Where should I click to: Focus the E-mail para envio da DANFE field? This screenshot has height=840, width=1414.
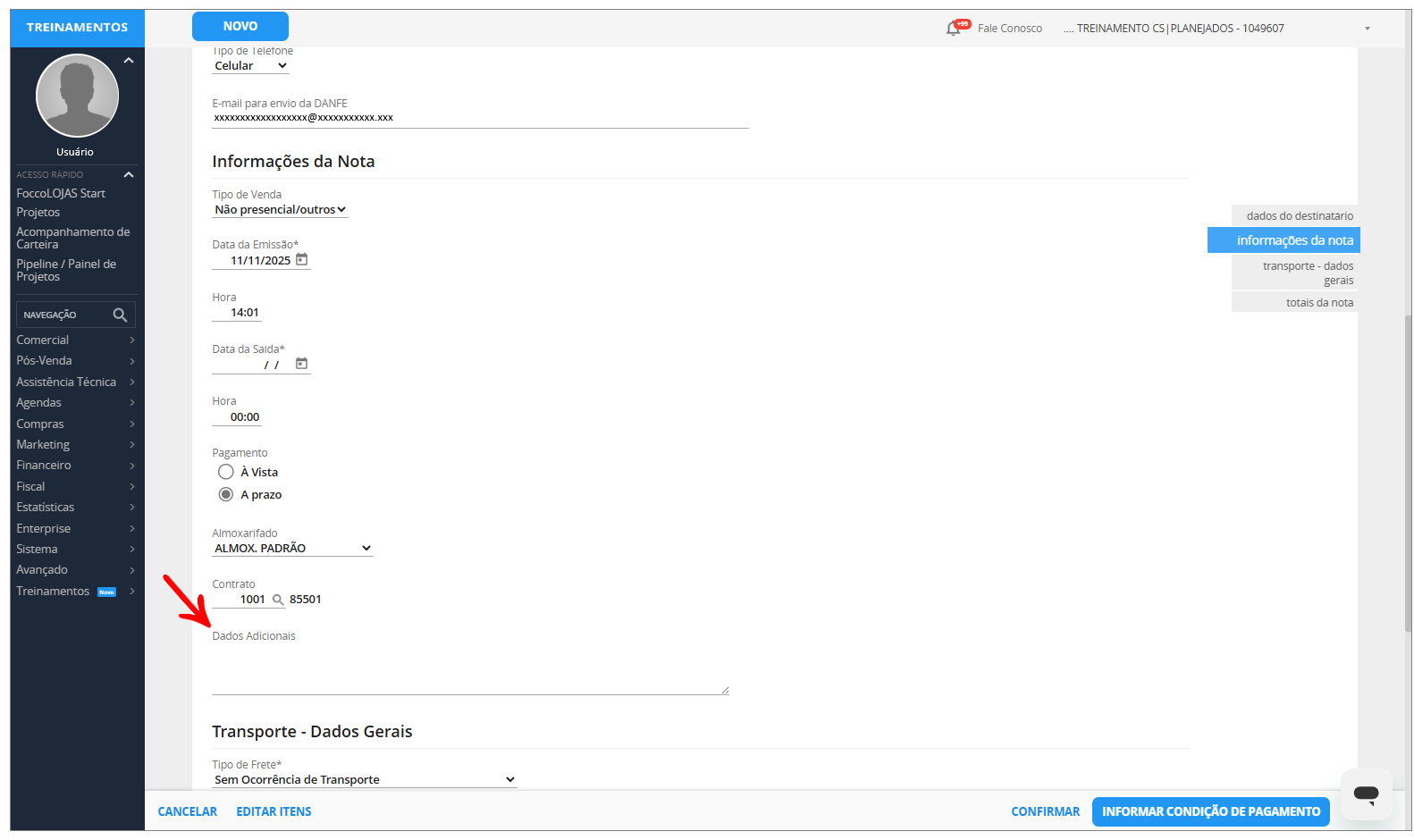[x=480, y=119]
